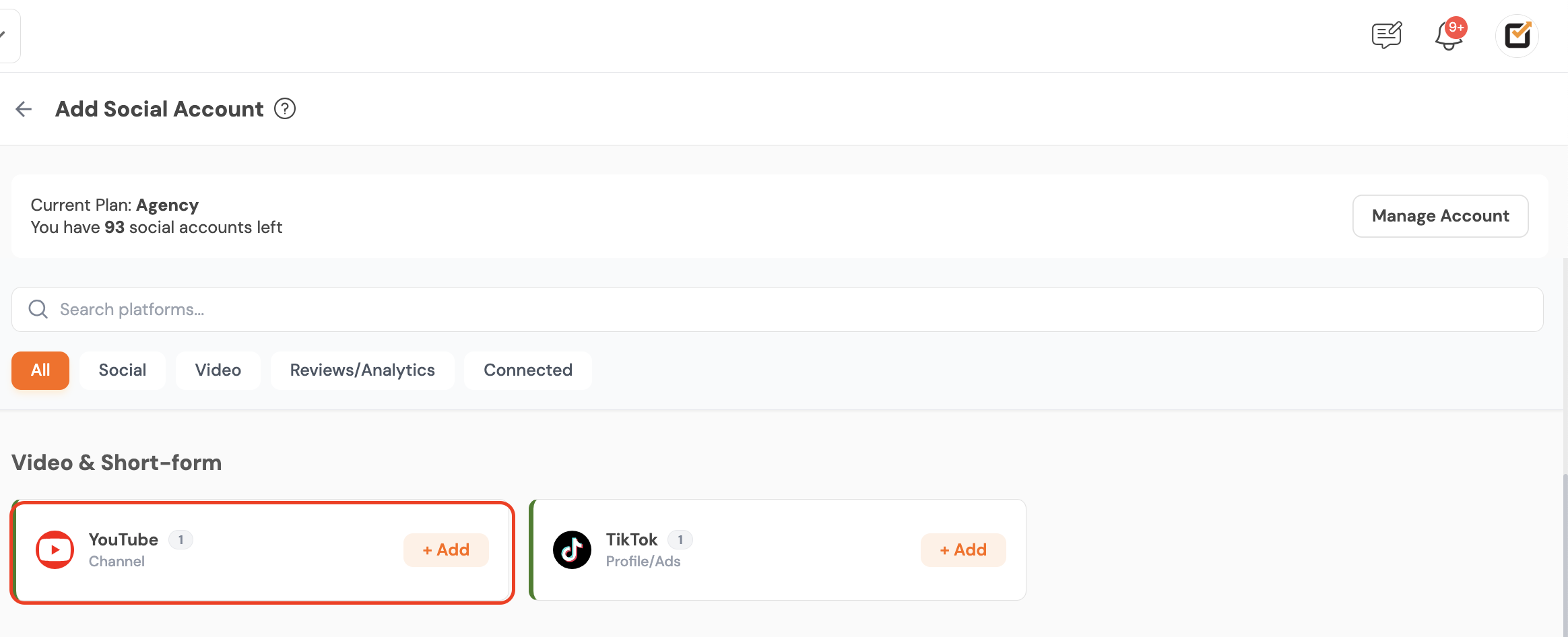Click the search magnifier icon
The height and width of the screenshot is (637, 1568).
click(38, 309)
